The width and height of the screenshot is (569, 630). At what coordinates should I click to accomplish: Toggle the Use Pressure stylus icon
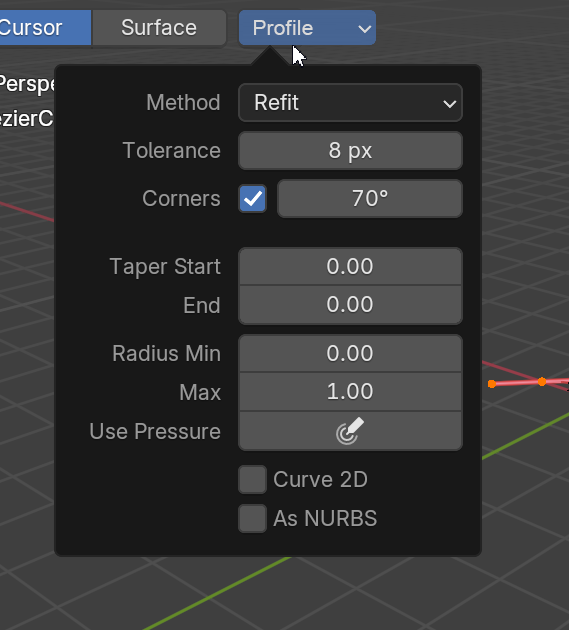click(x=350, y=431)
